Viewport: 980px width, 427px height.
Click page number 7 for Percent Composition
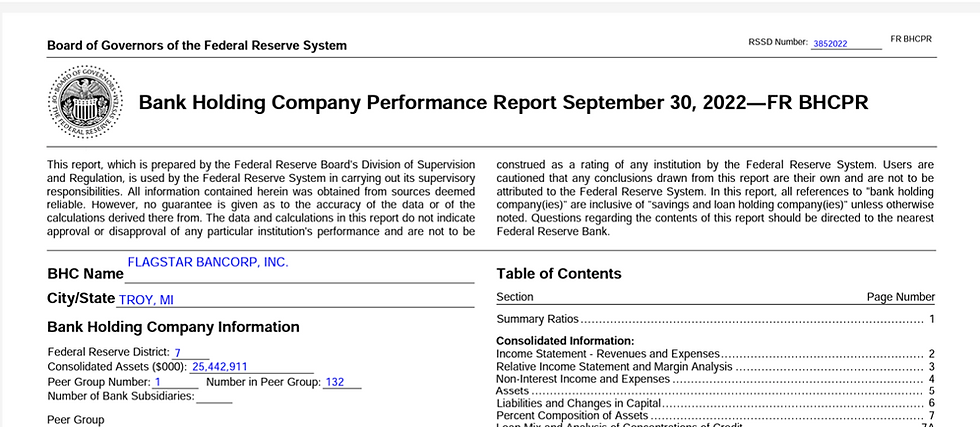931,415
